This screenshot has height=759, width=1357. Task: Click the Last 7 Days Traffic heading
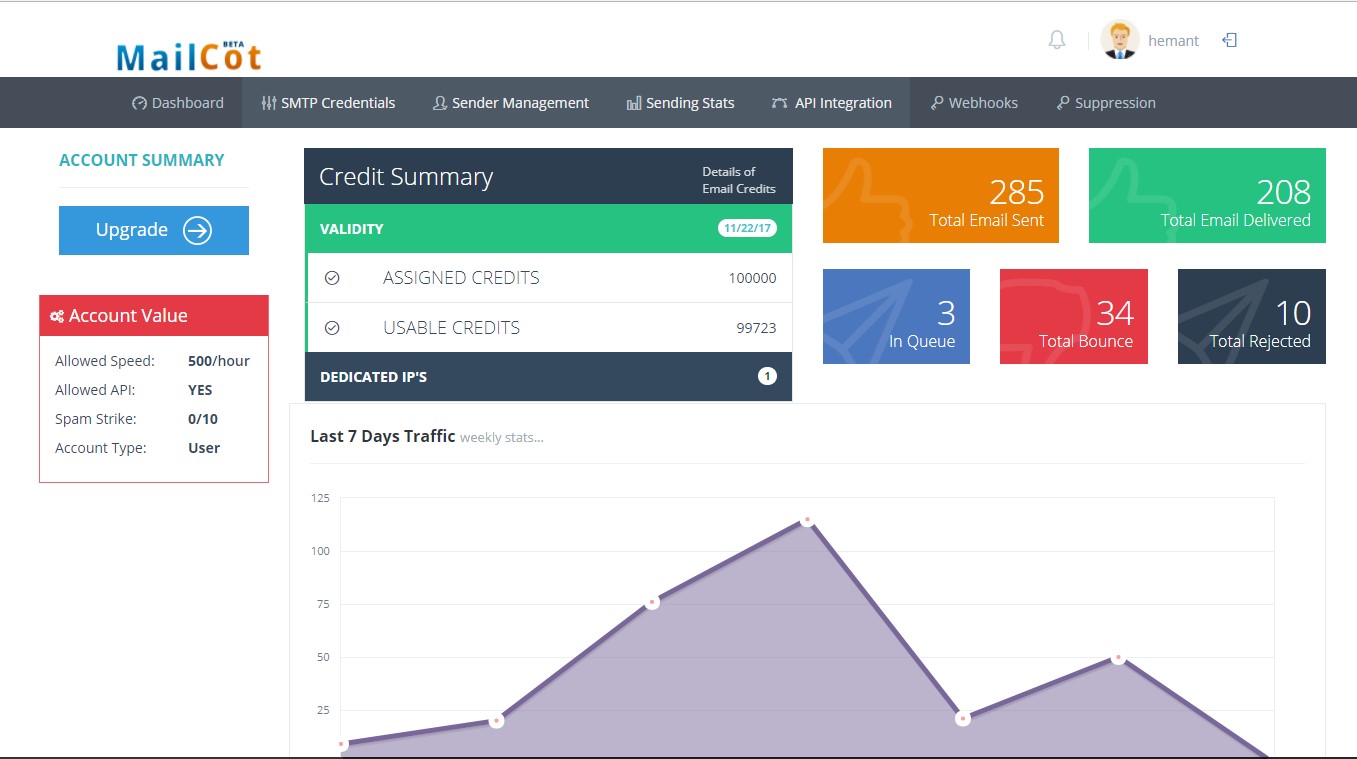(383, 436)
